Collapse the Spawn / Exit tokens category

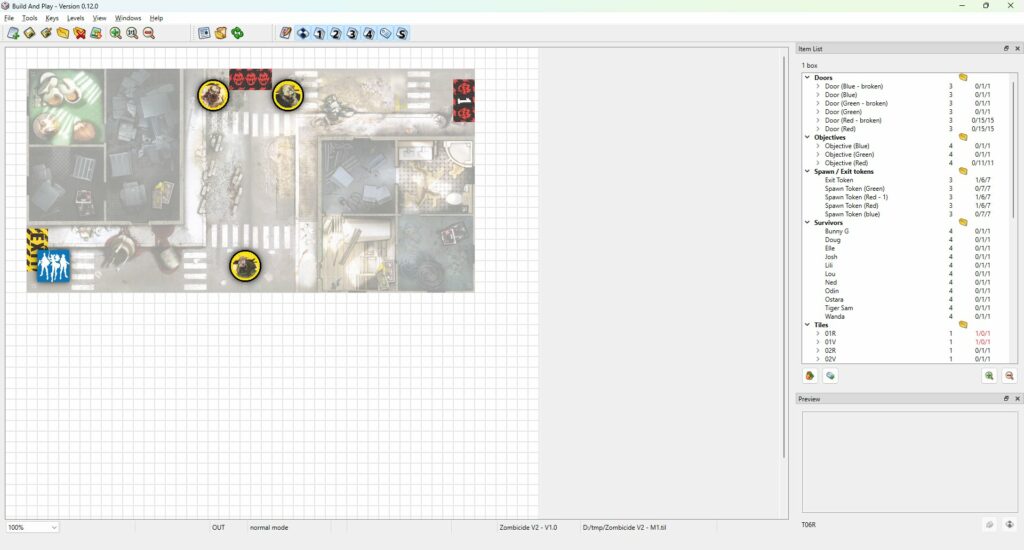[807, 171]
